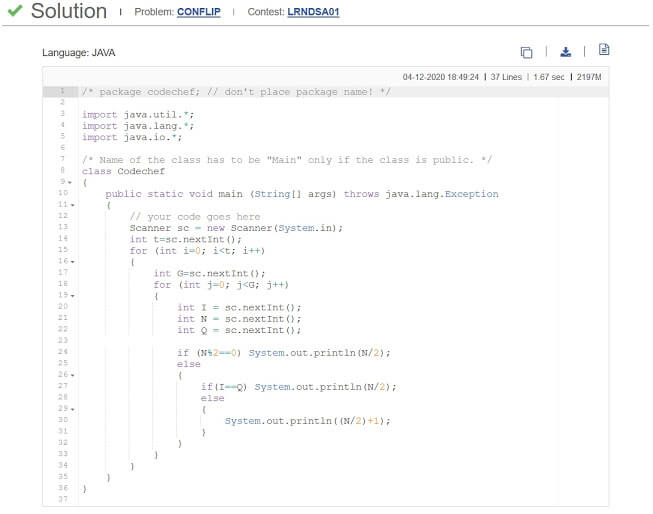Click the 'class Codechef' line

(123, 171)
